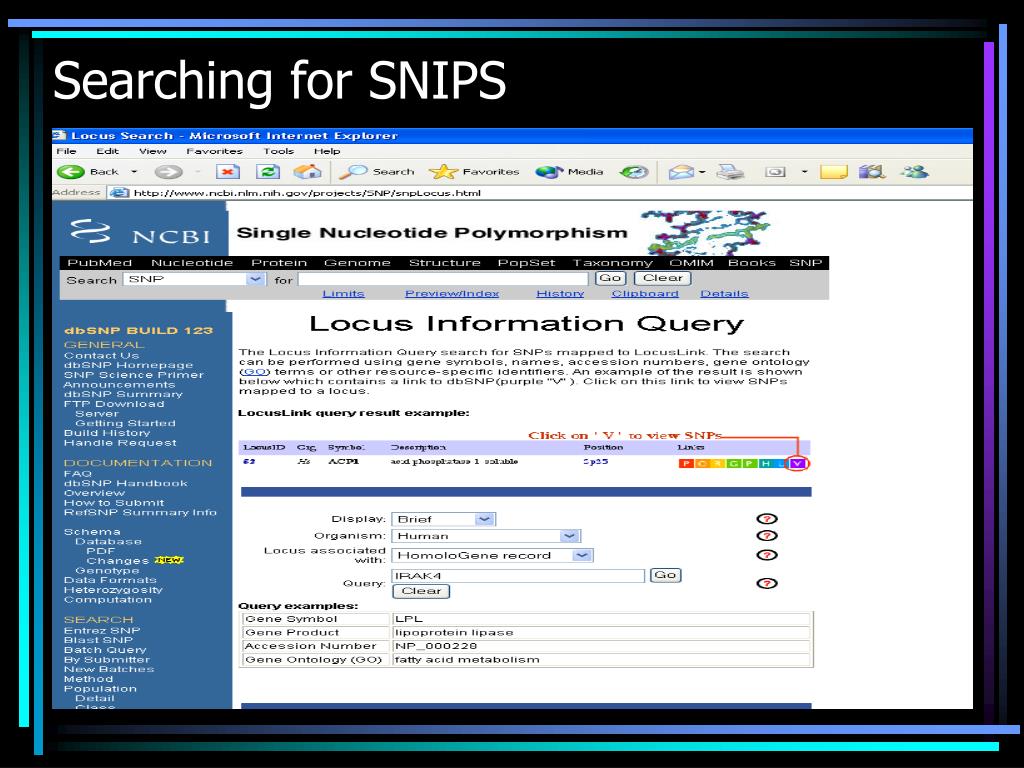Select PubMed in the NCBI navigation bar

[x=99, y=263]
